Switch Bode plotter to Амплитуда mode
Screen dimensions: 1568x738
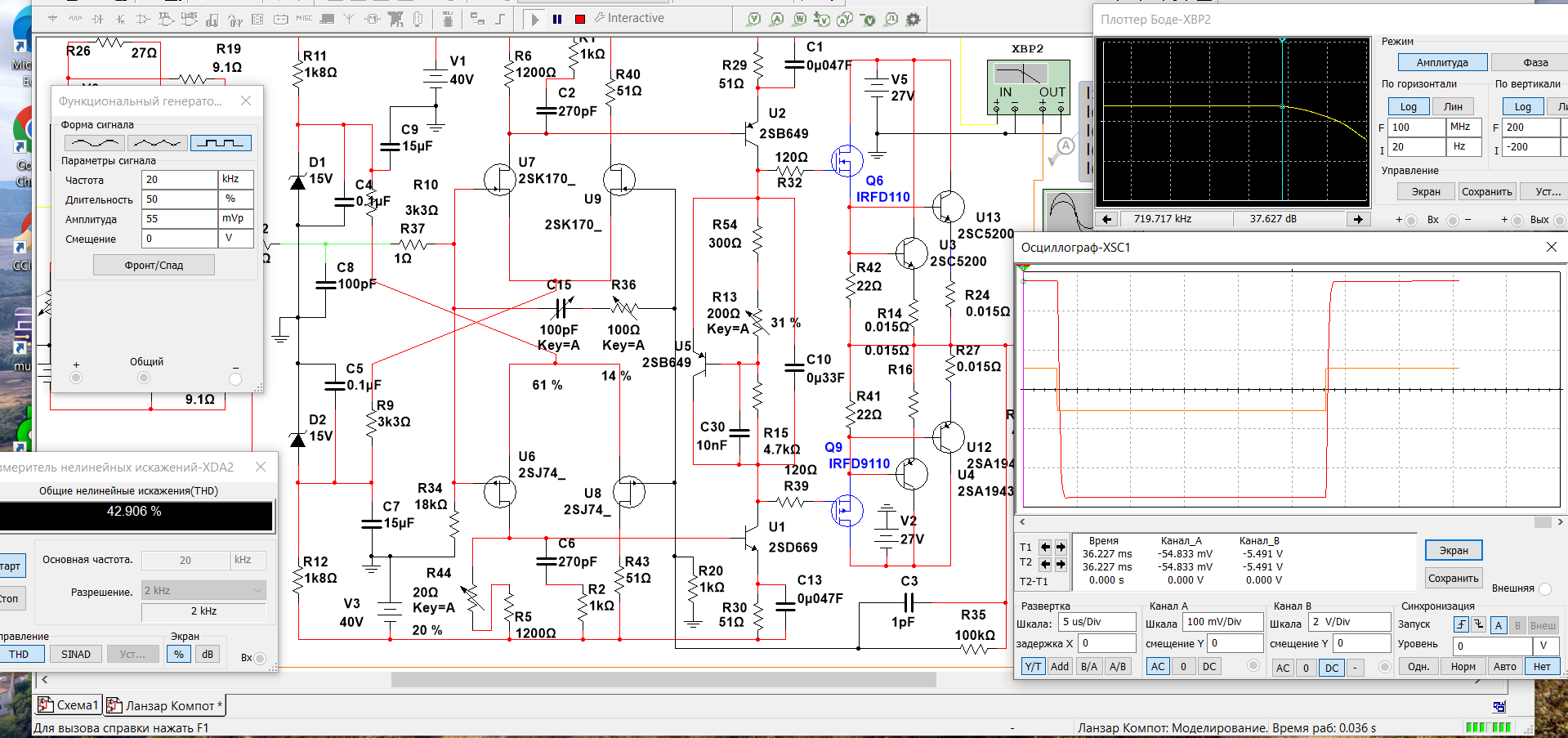[x=1442, y=62]
